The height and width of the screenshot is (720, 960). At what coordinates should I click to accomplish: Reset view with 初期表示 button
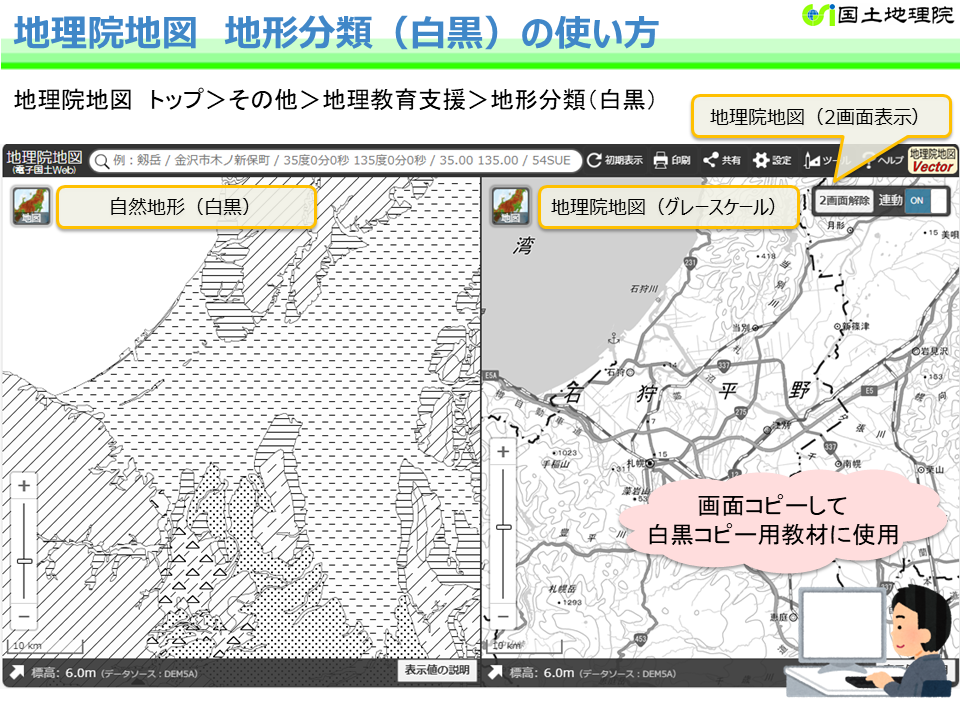(615, 160)
